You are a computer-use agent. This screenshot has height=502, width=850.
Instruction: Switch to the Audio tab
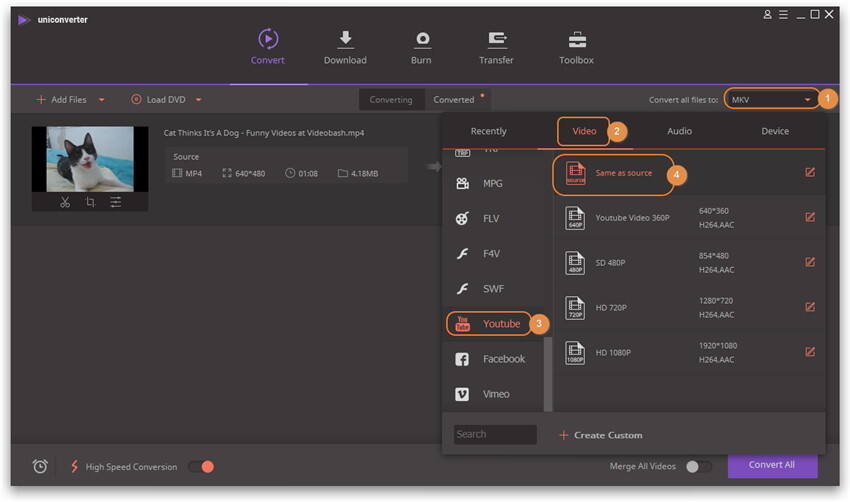click(x=679, y=131)
